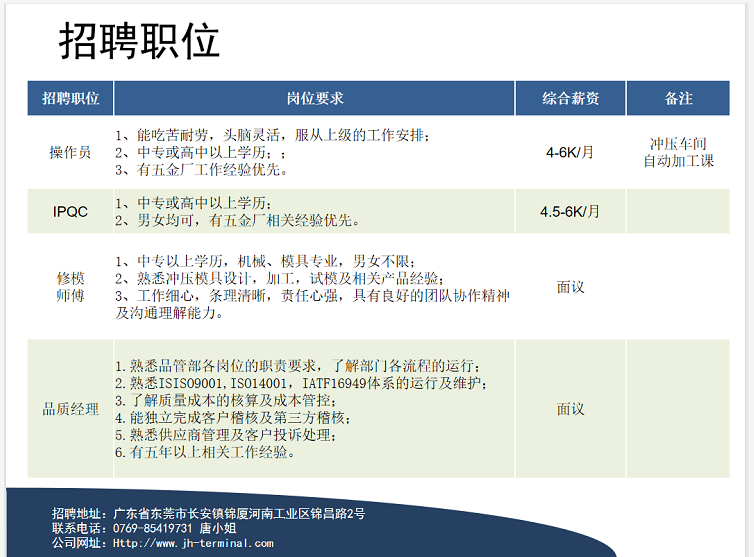Click 面议 salary in 修模师傅 row
754x557 pixels.
570,287
